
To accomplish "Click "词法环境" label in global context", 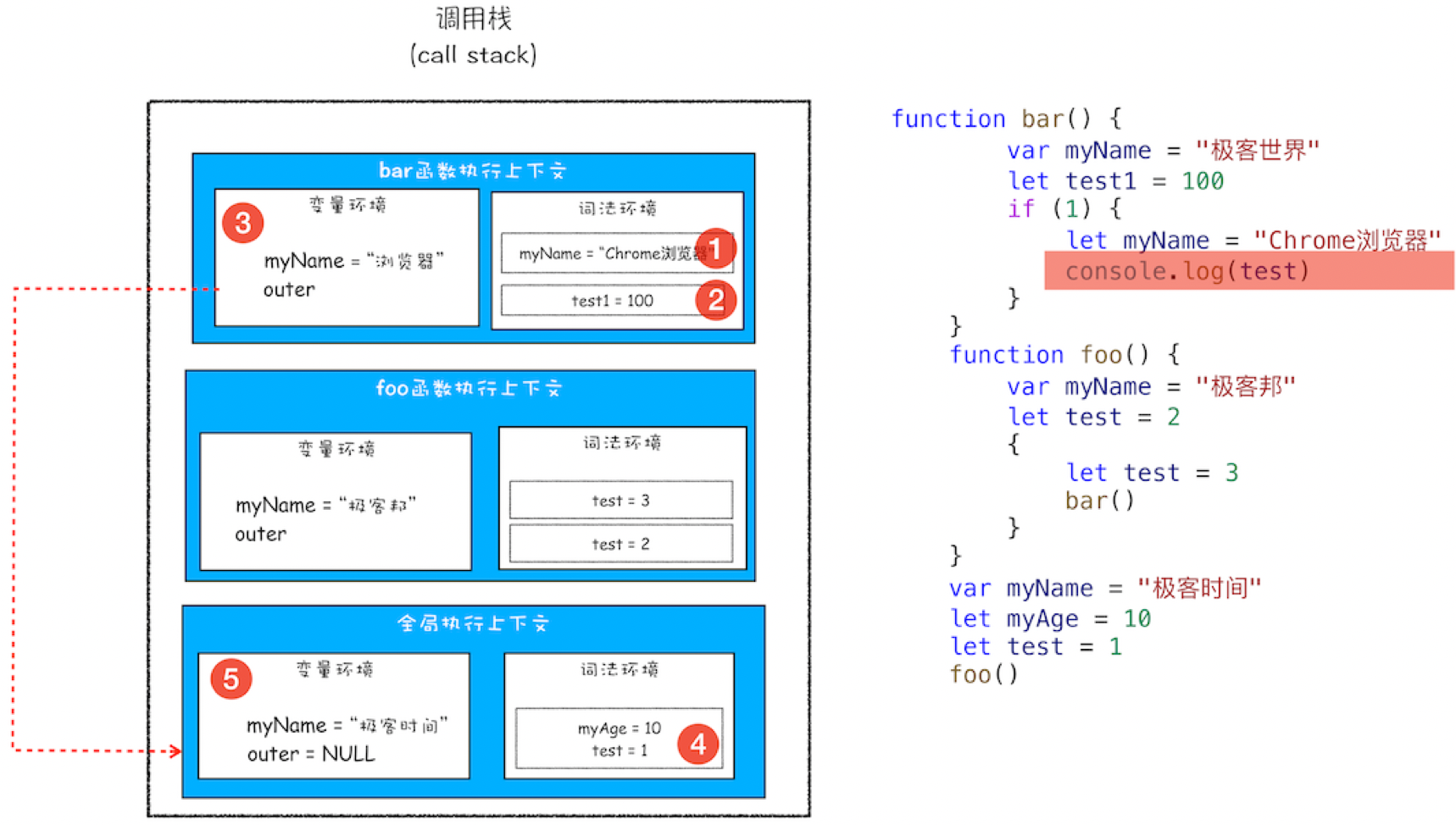I will tap(620, 669).
